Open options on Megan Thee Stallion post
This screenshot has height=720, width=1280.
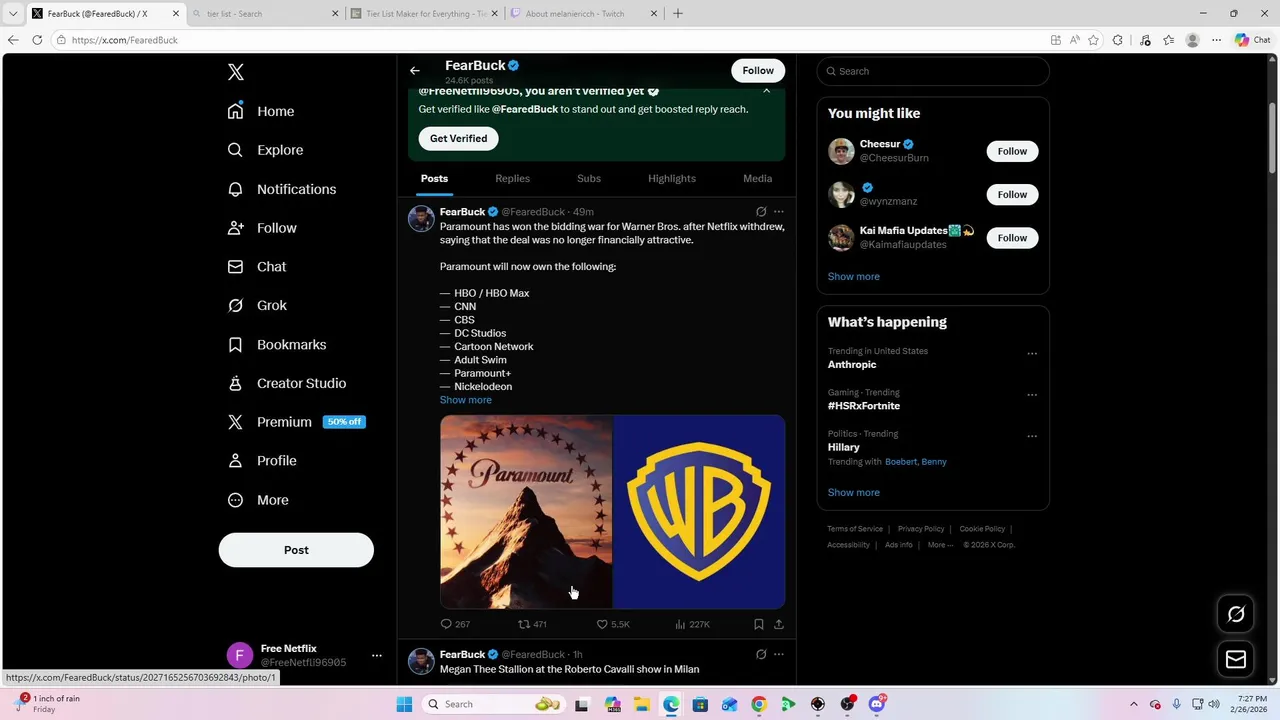click(x=779, y=655)
